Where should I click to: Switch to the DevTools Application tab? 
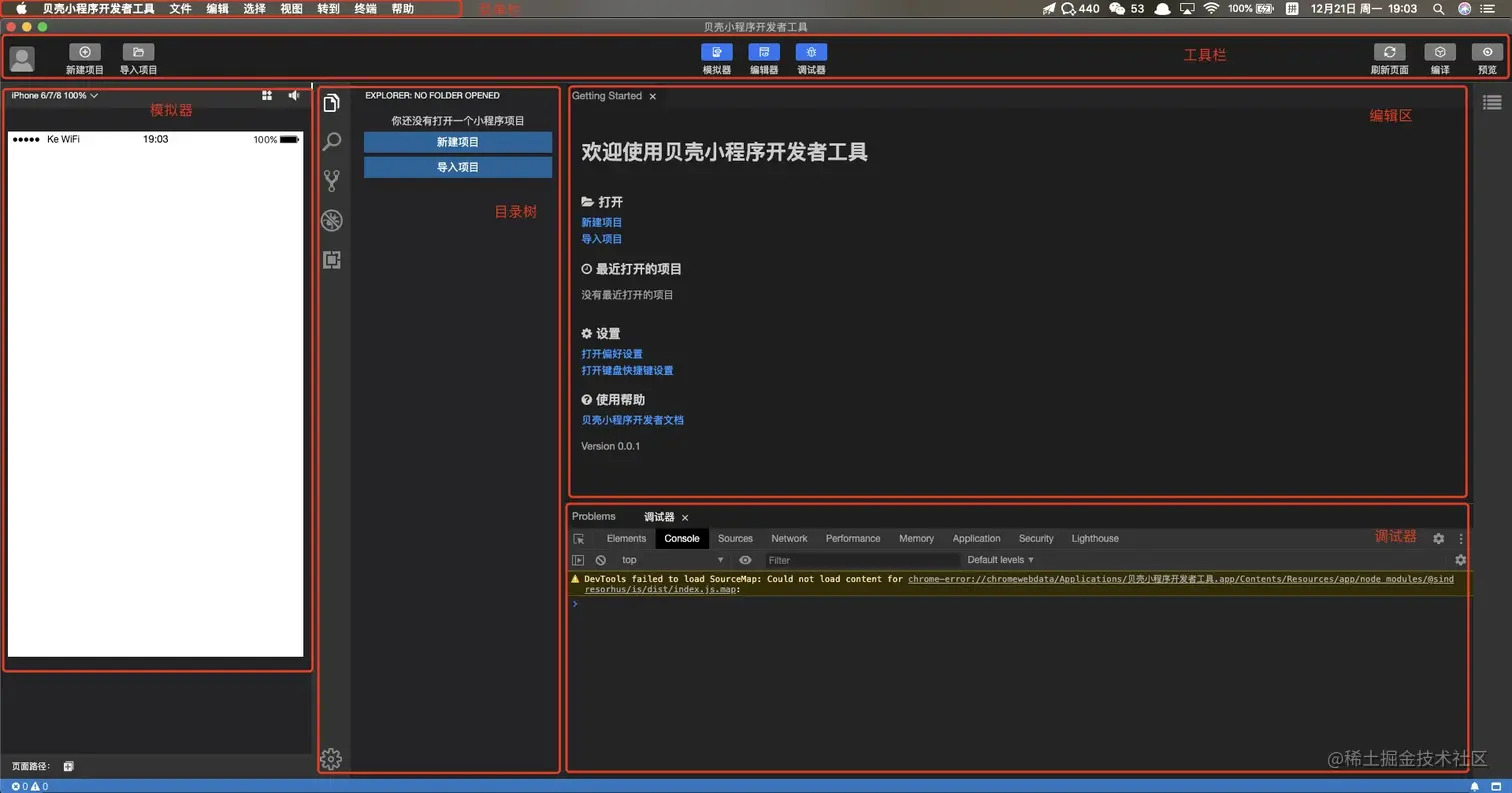coord(976,538)
